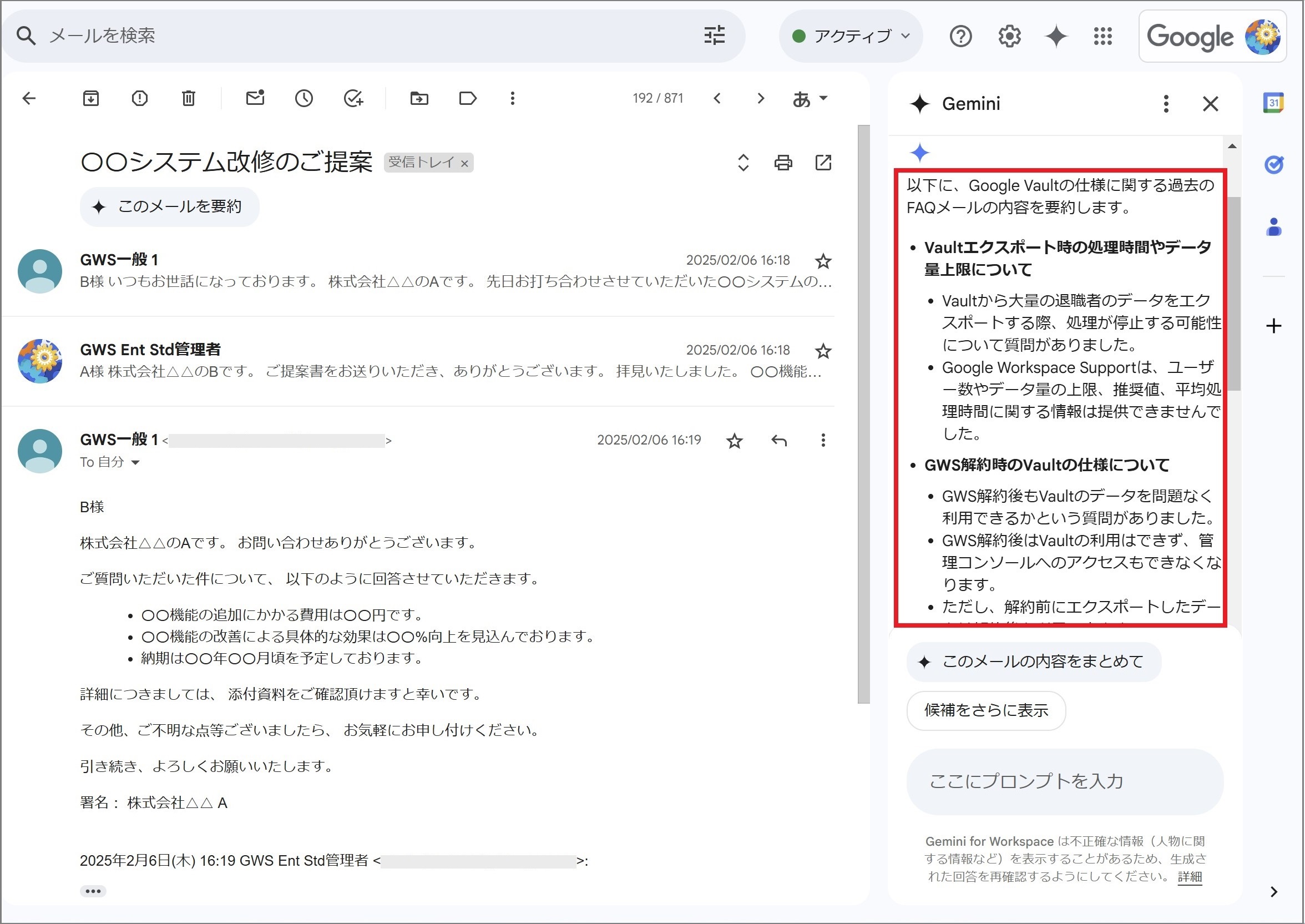Open the input tools あ dropdown
The width and height of the screenshot is (1305, 924).
810,99
